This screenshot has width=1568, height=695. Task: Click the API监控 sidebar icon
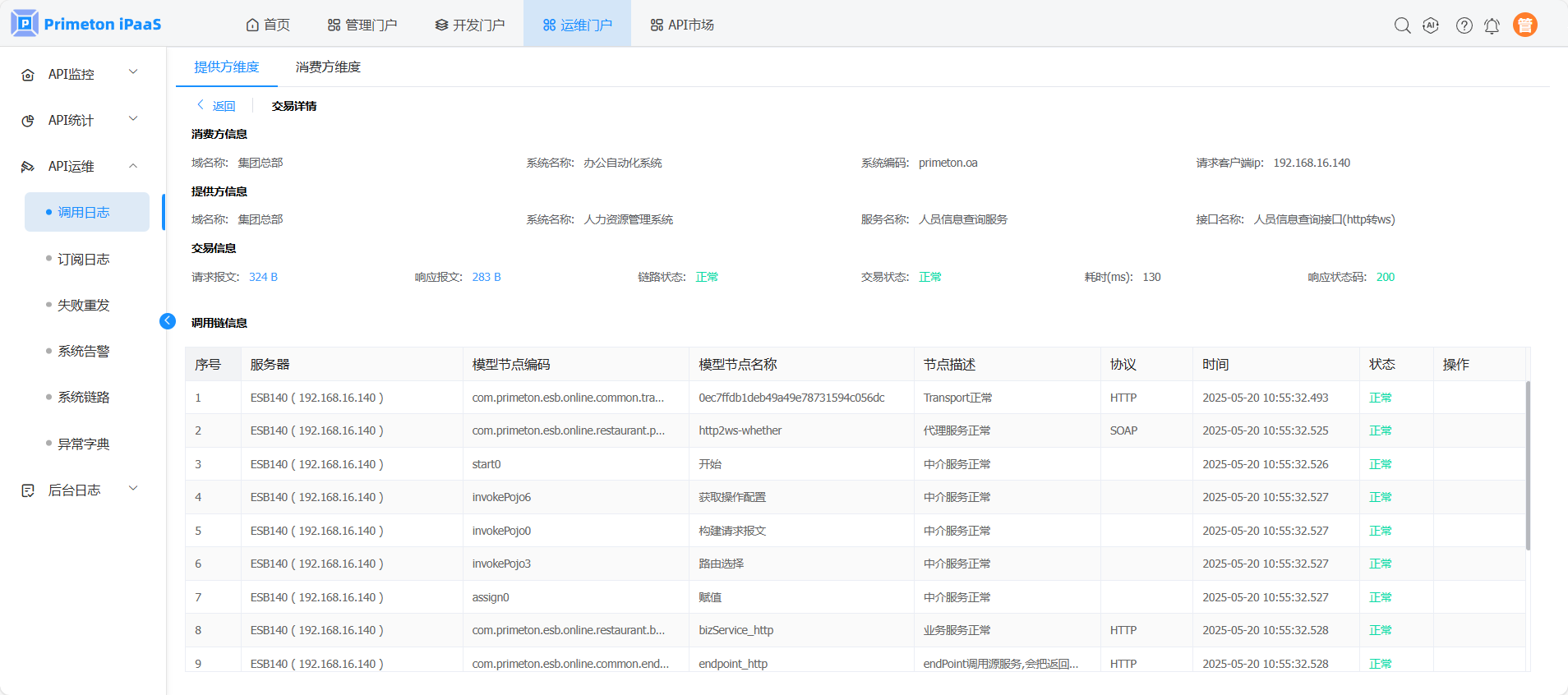click(x=28, y=75)
